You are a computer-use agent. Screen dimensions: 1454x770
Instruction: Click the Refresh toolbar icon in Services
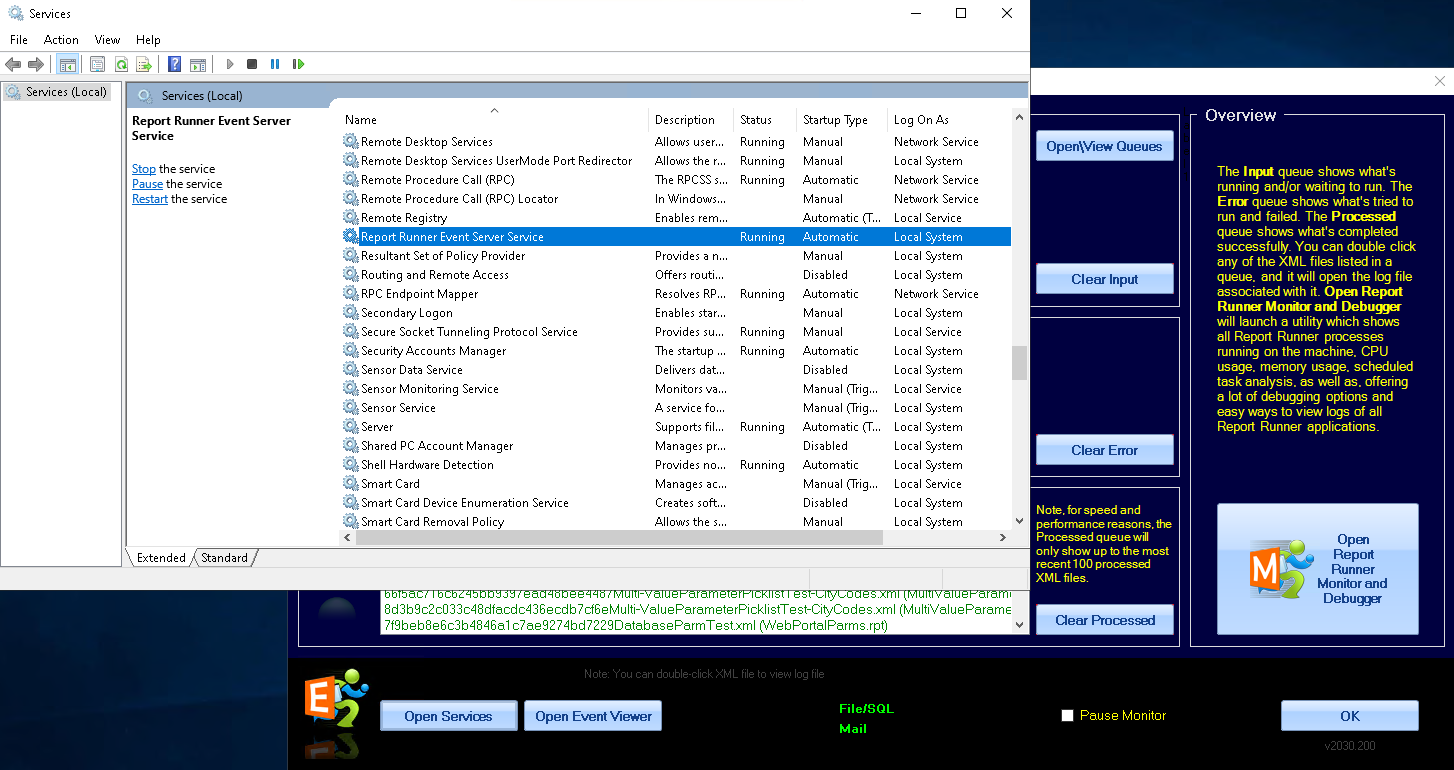(x=120, y=64)
